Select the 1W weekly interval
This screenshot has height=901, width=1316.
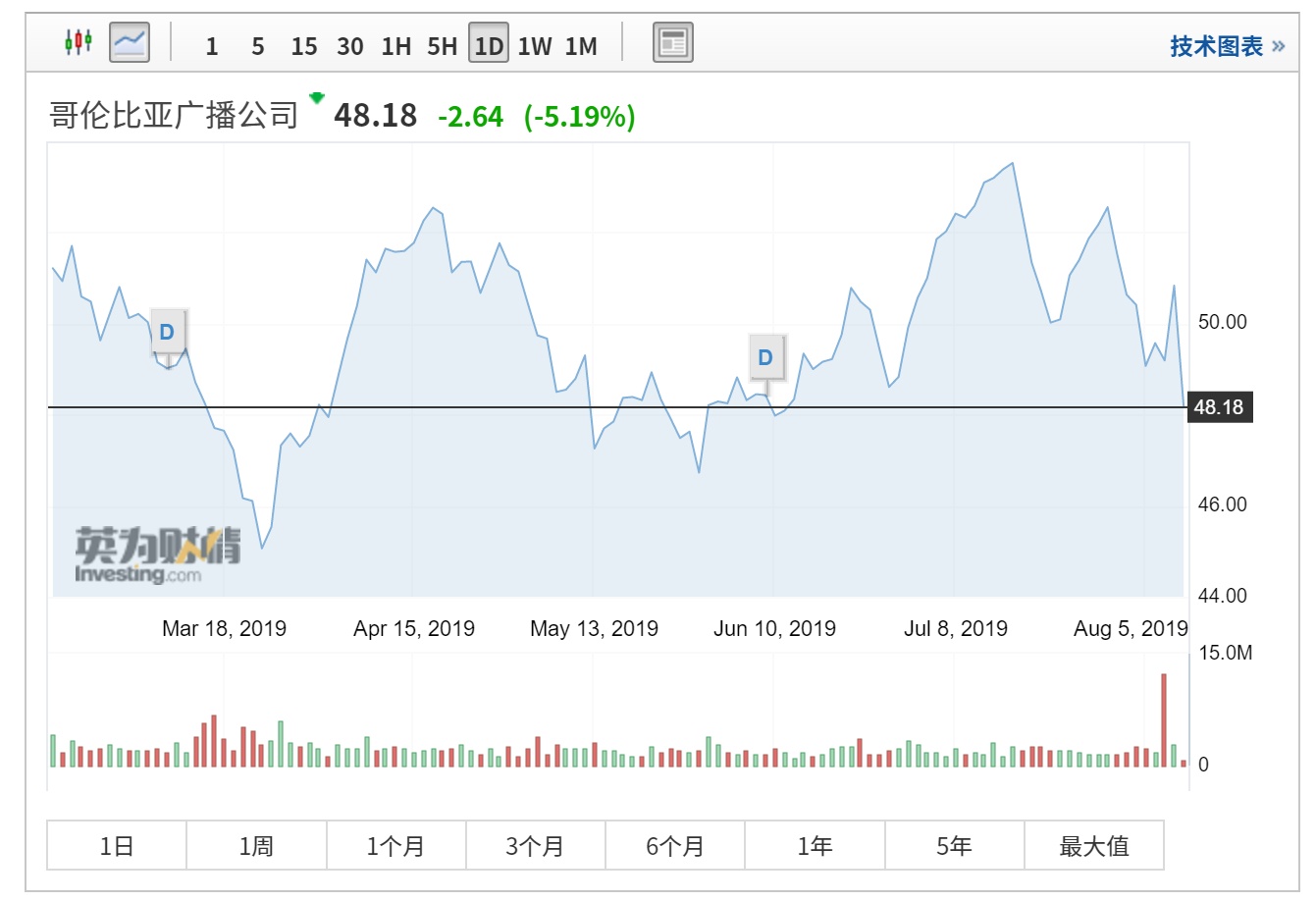coord(535,46)
